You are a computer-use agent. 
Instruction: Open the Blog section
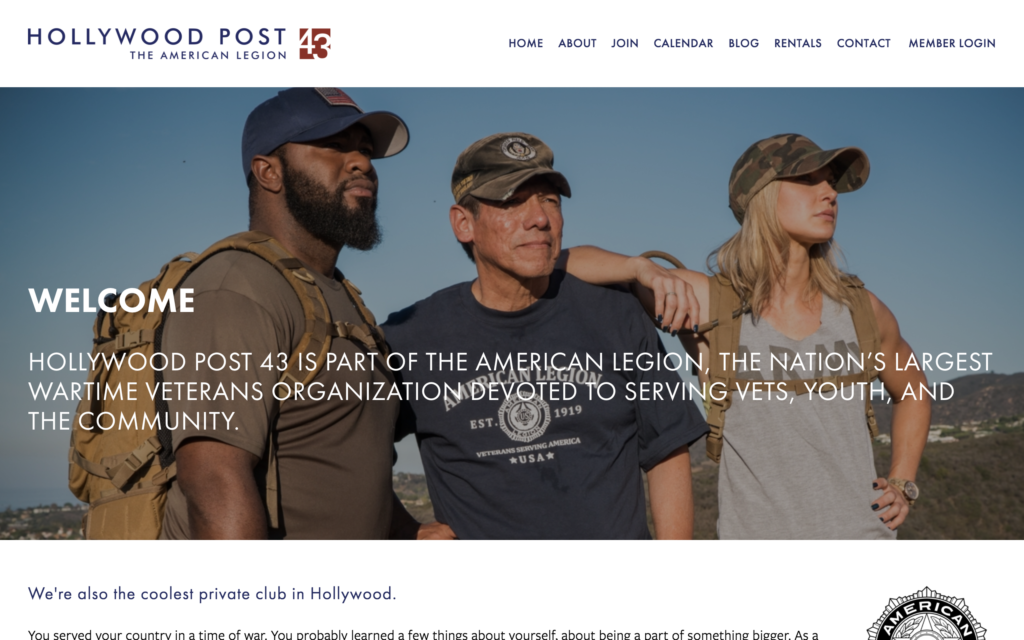[744, 43]
